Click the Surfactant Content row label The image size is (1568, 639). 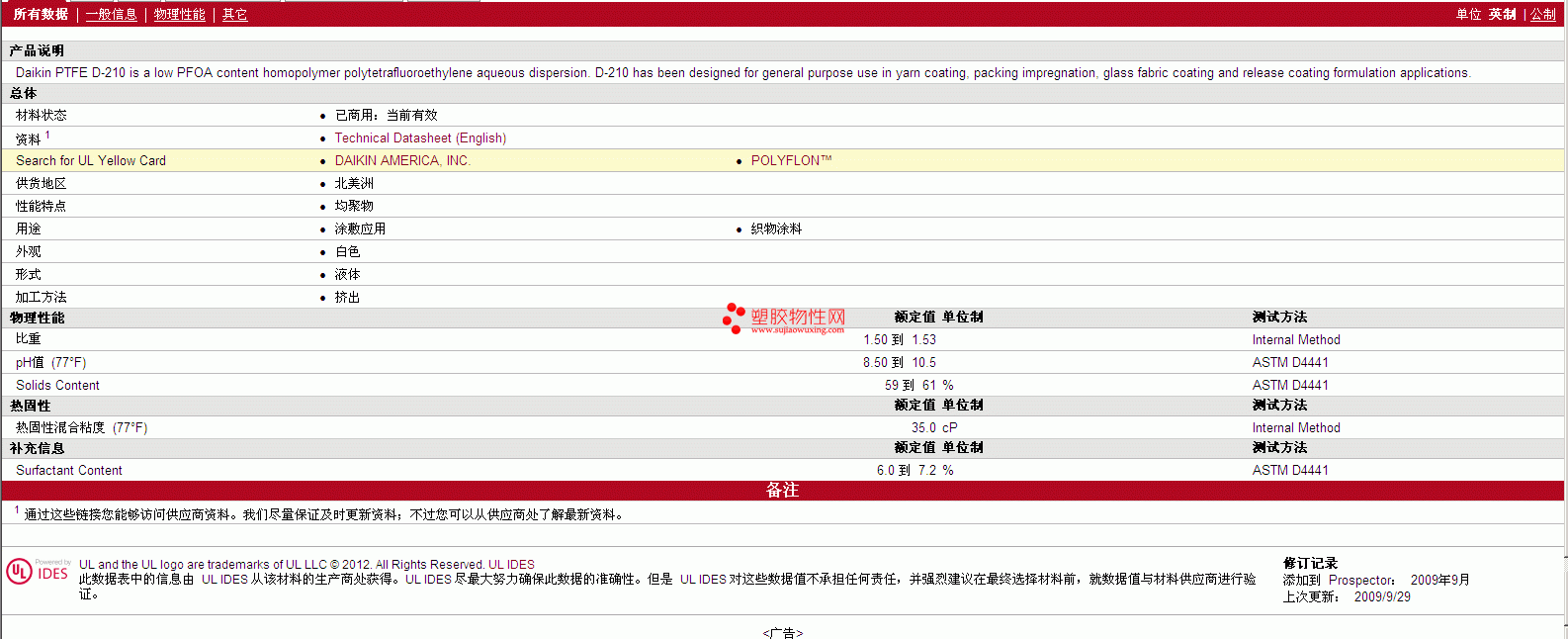tap(69, 470)
